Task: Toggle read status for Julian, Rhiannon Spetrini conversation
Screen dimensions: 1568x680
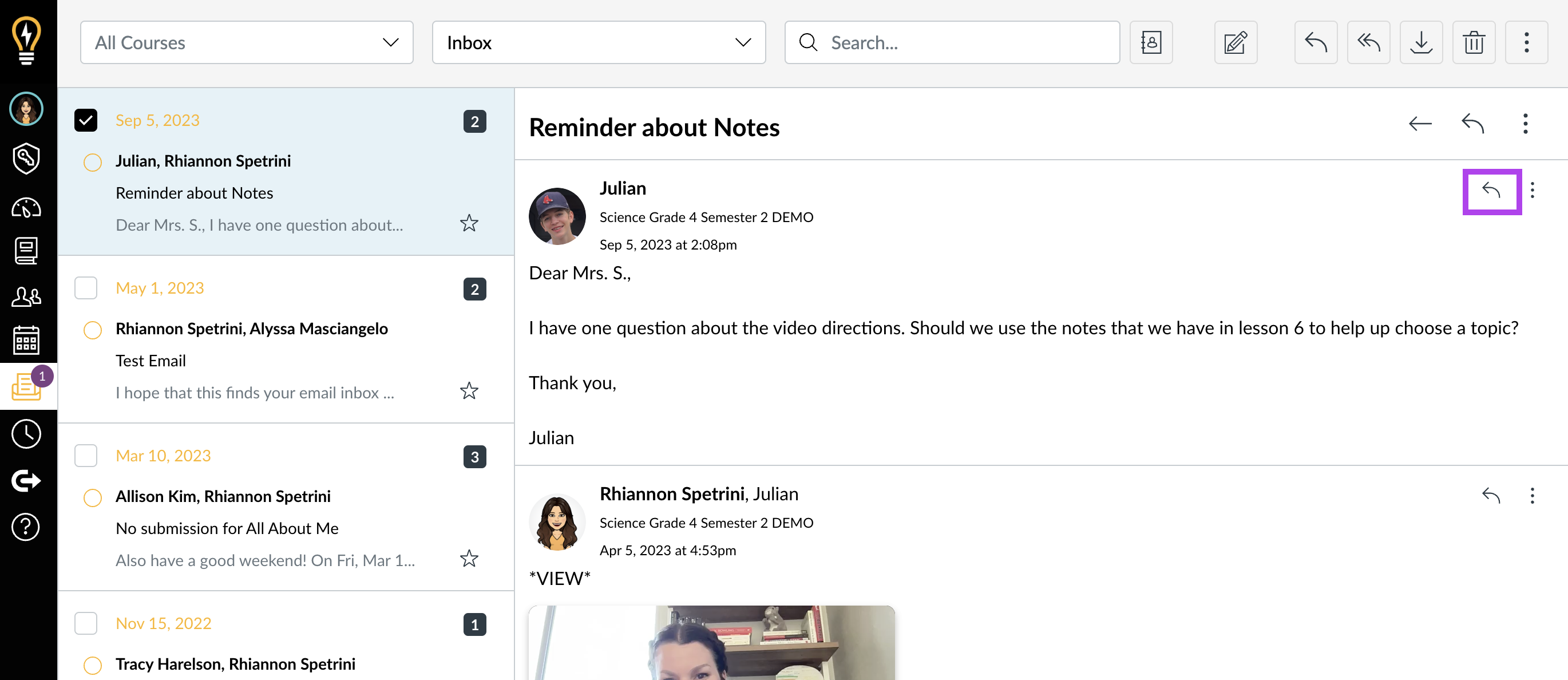Action: tap(93, 163)
